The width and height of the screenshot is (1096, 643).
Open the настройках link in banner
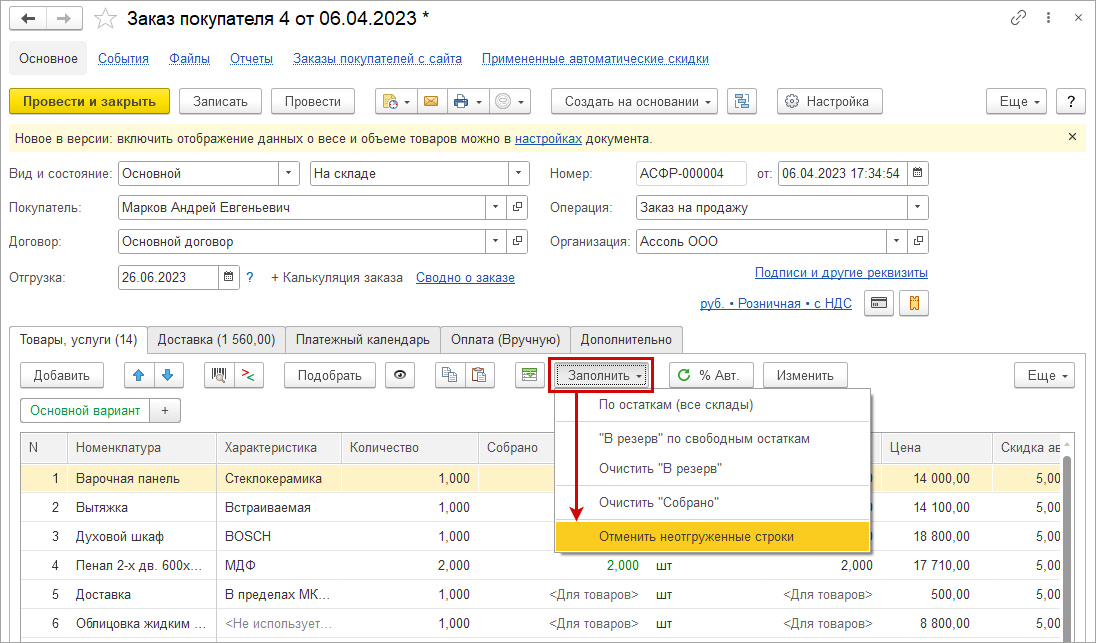click(x=548, y=138)
